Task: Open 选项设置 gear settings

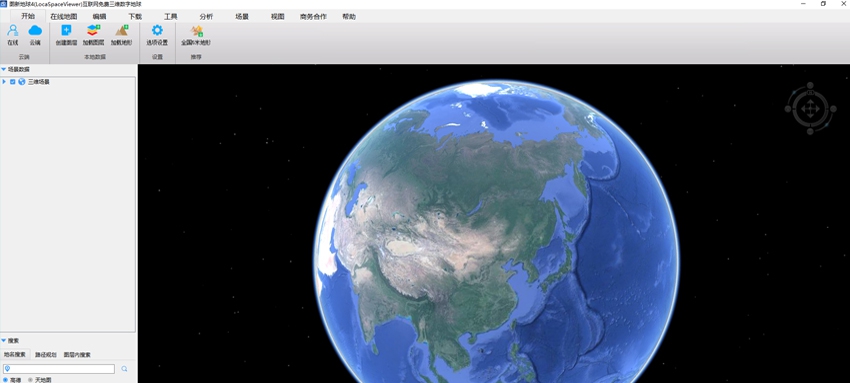Action: pos(157,30)
